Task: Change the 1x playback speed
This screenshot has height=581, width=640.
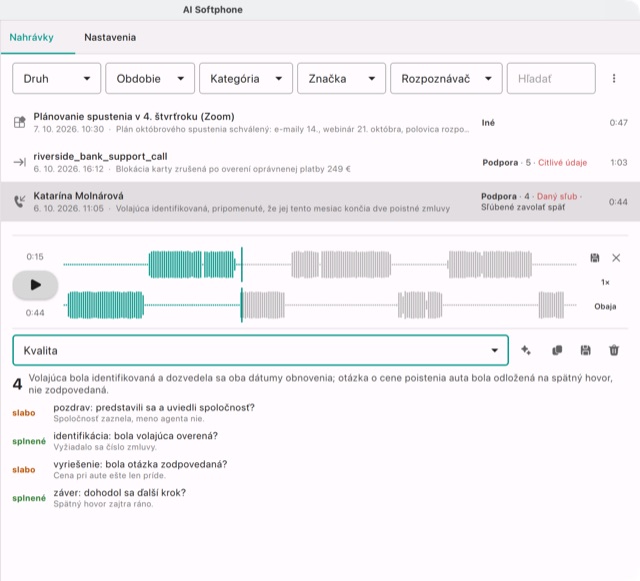Action: 605,282
